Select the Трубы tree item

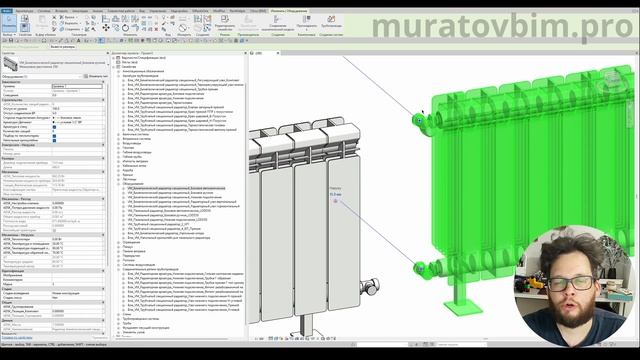click(127, 323)
